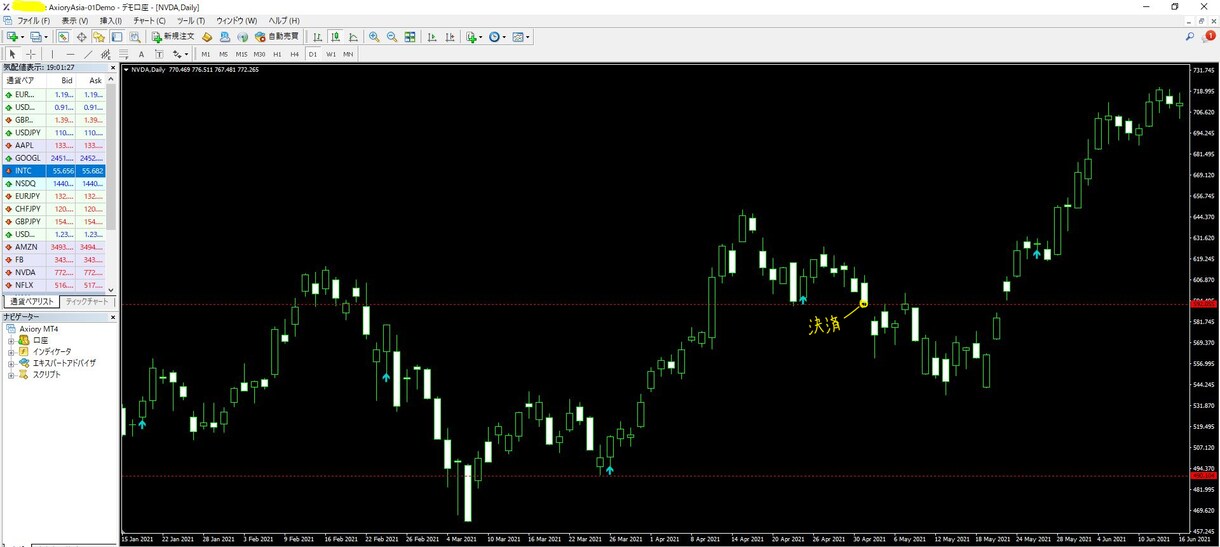This screenshot has width=1220, height=547.
Task: Open the Indicators dropdown arrow
Action: point(481,37)
